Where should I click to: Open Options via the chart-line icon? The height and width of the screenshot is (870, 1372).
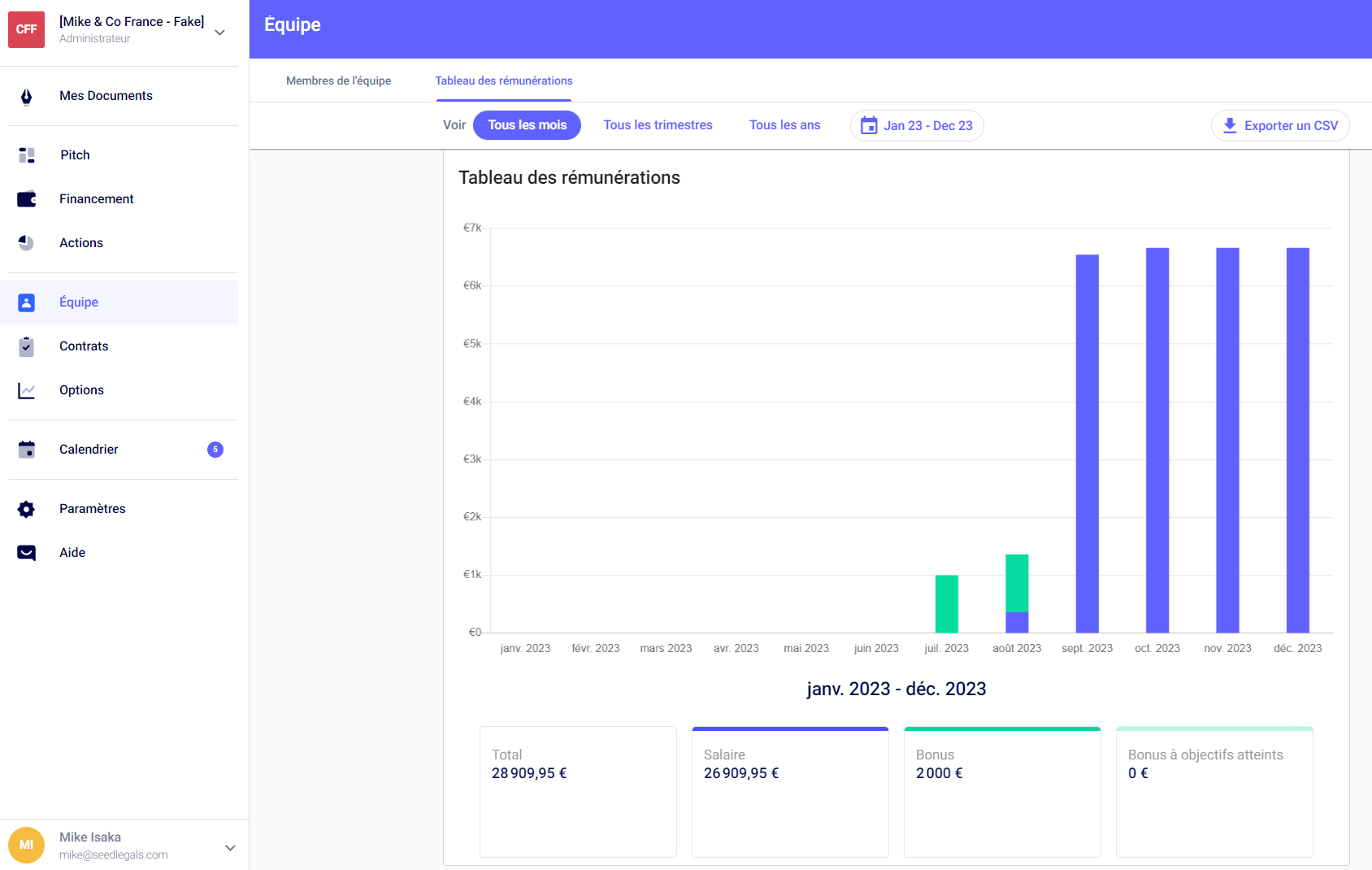point(26,390)
